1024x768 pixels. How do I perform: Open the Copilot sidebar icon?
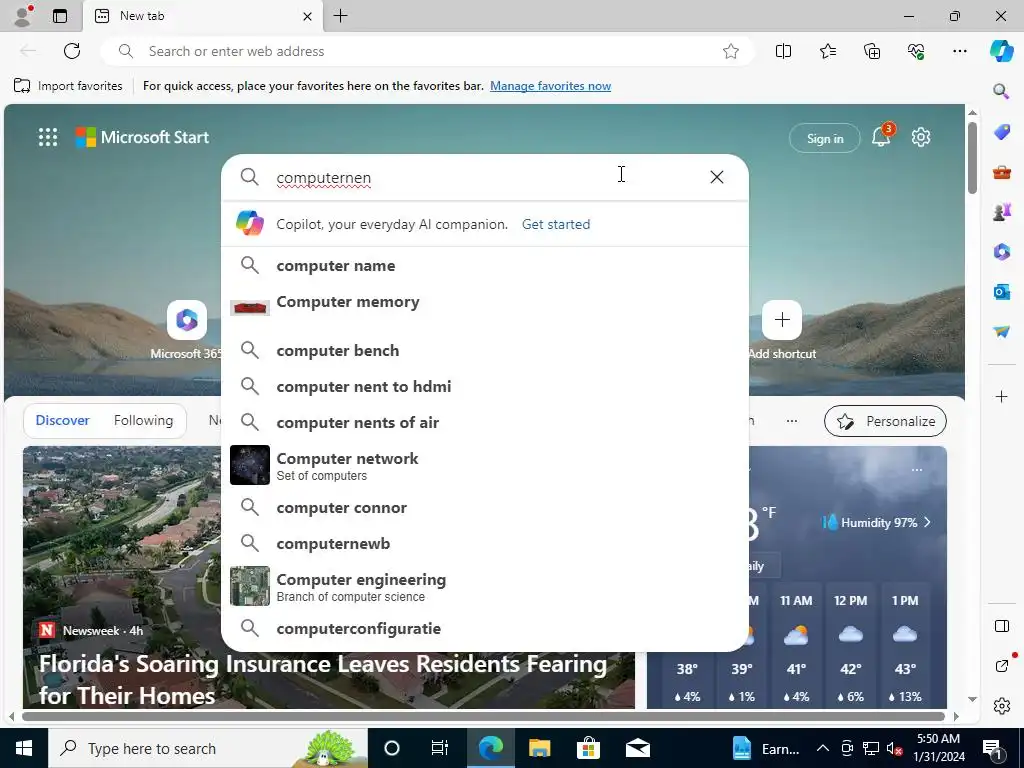tap(1001, 51)
